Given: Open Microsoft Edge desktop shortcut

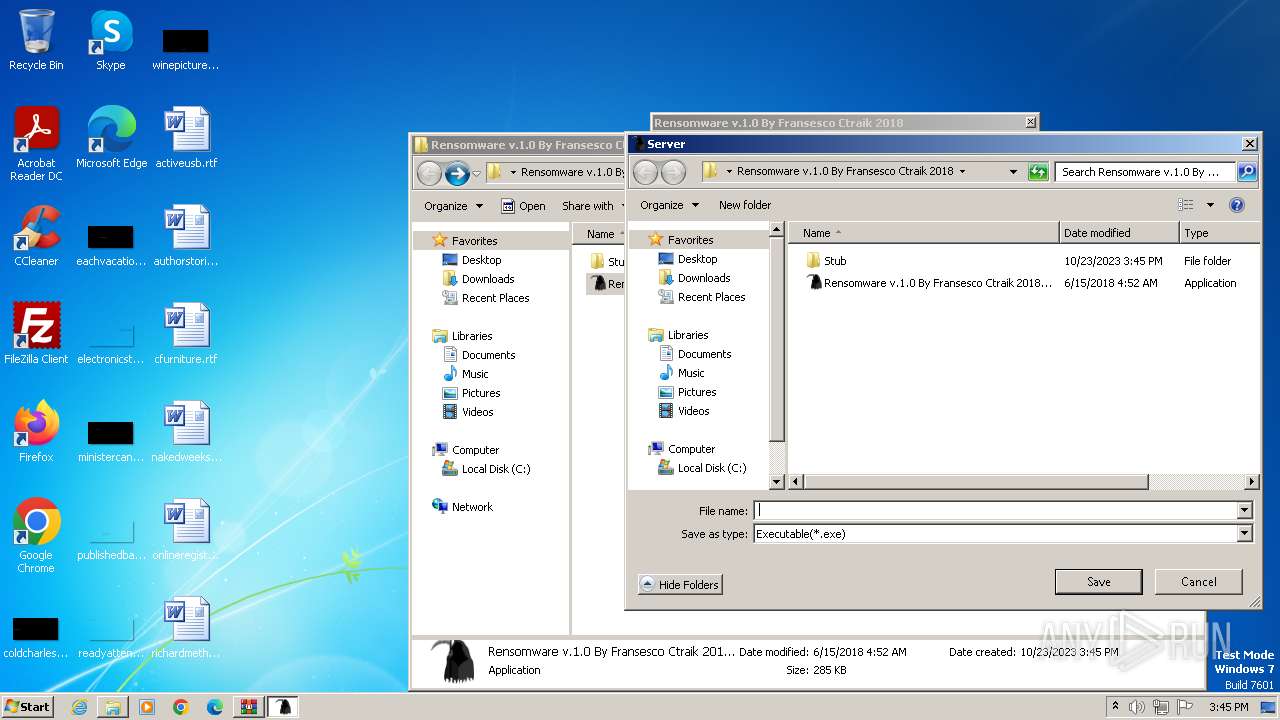Looking at the screenshot, I should click(x=111, y=138).
